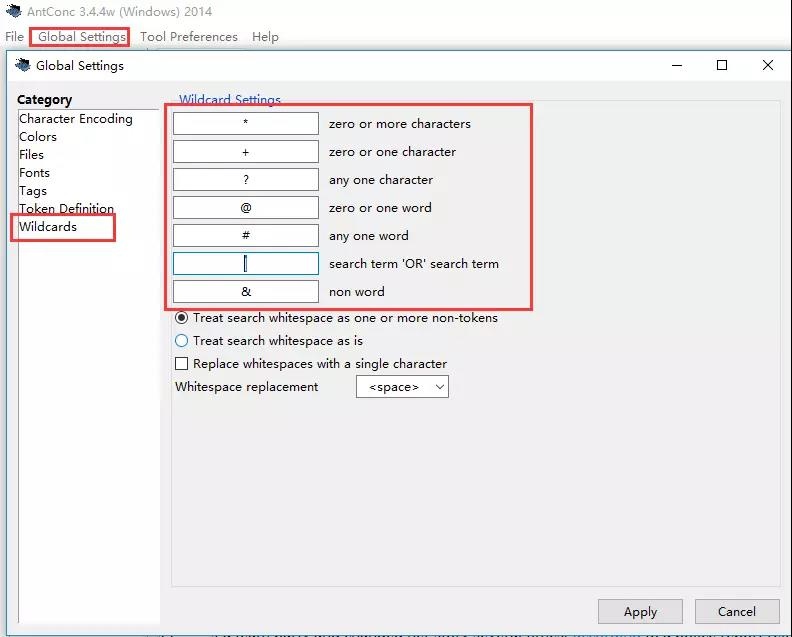The width and height of the screenshot is (792, 637).
Task: Open the Global Settings menu
Action: pyautogui.click(x=82, y=37)
